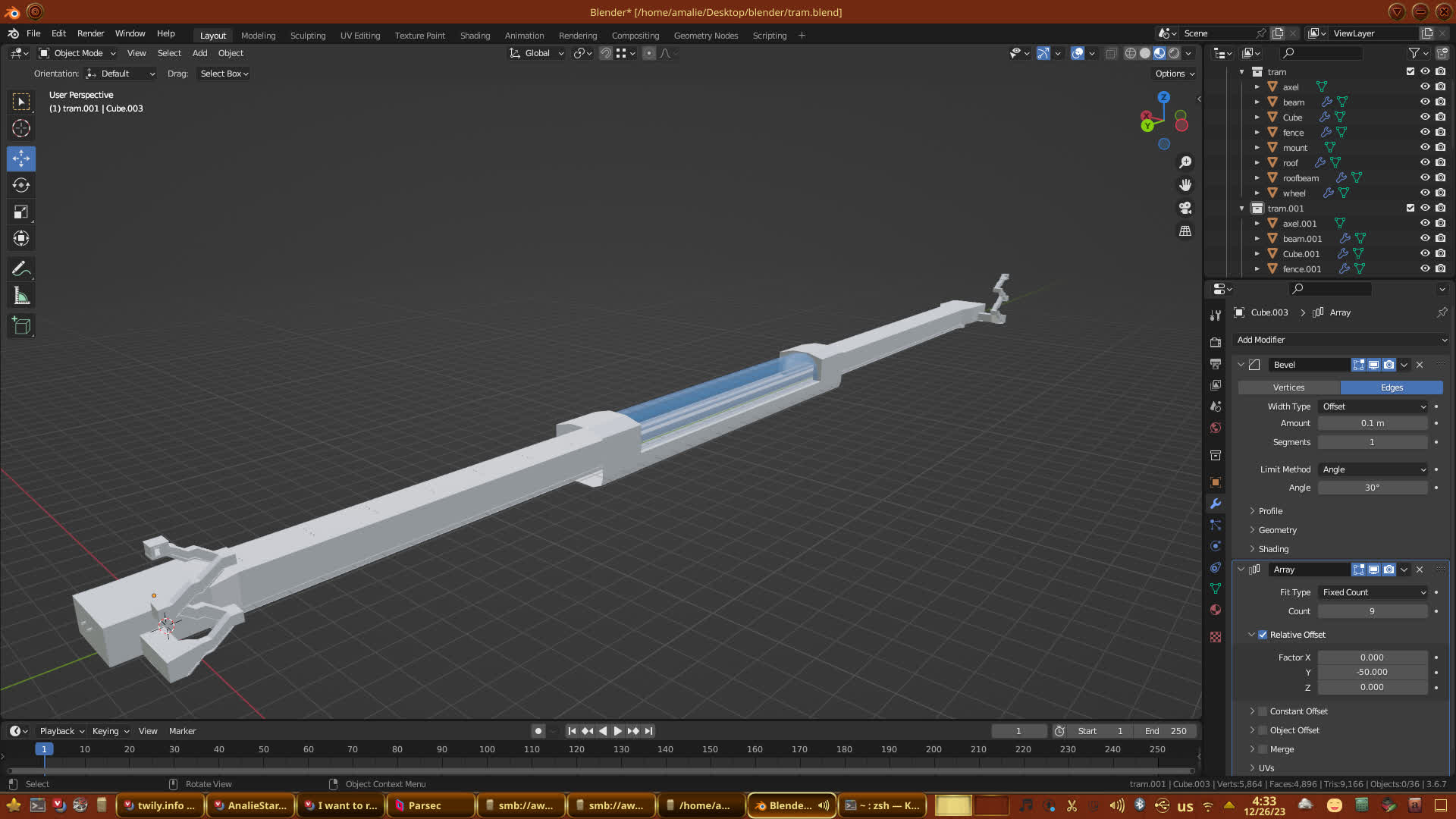Image resolution: width=1456 pixels, height=819 pixels.
Task: Click the Add Cube tool icon
Action: click(21, 326)
